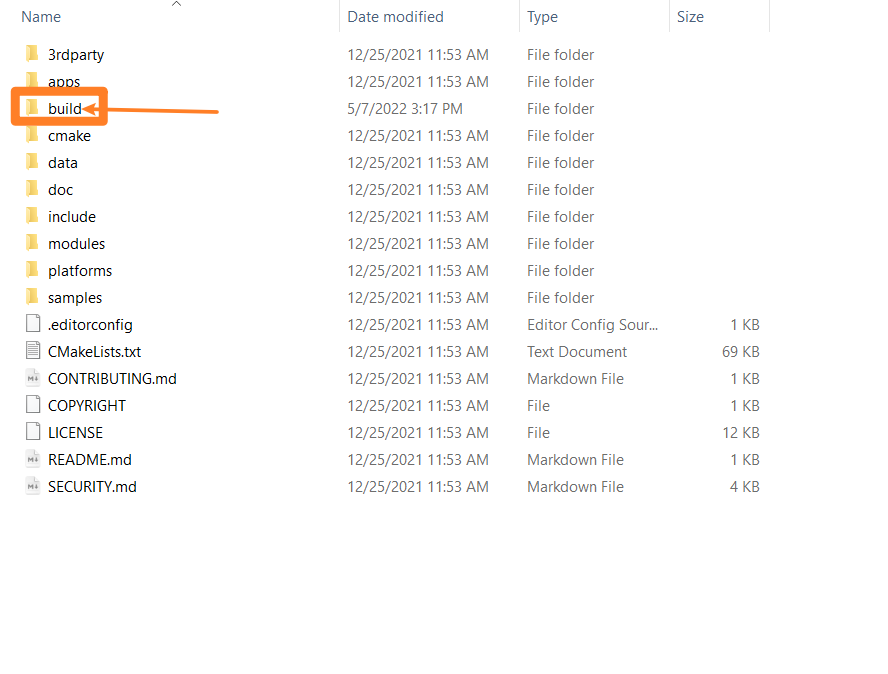888x674 pixels.
Task: Select the data folder name
Action: click(63, 163)
